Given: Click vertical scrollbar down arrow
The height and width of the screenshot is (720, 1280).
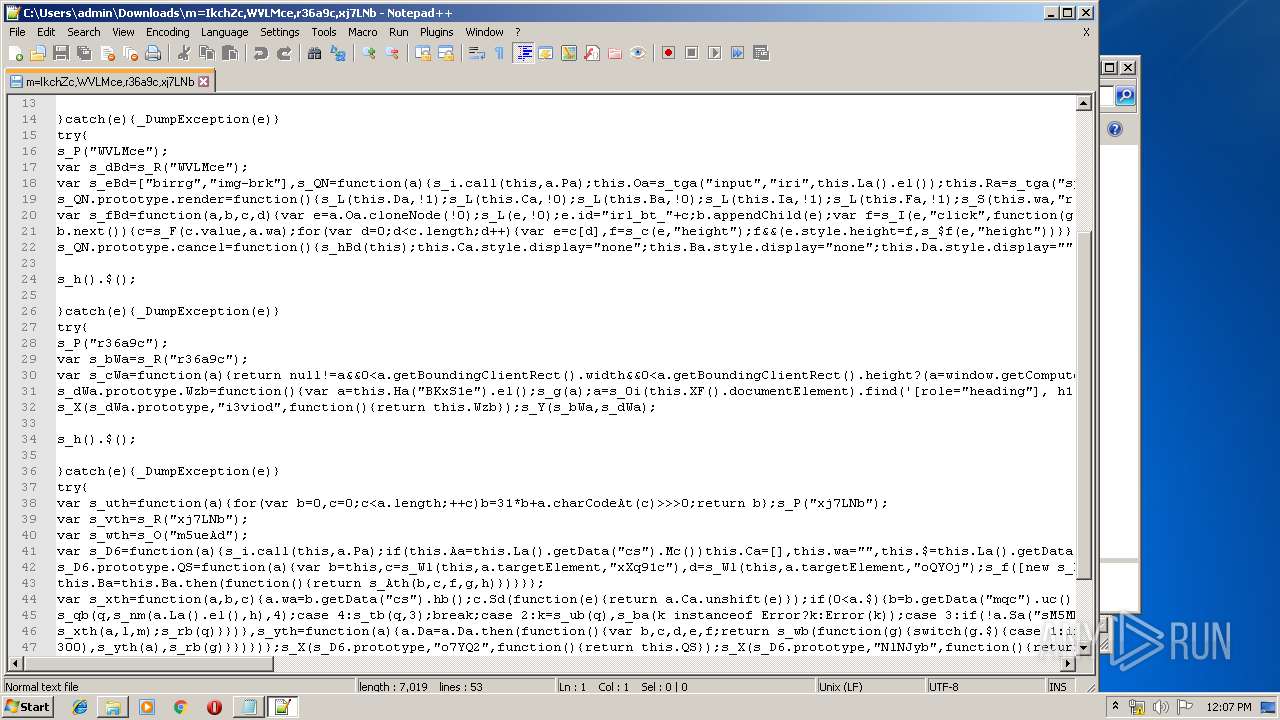Looking at the screenshot, I should click(x=1084, y=649).
